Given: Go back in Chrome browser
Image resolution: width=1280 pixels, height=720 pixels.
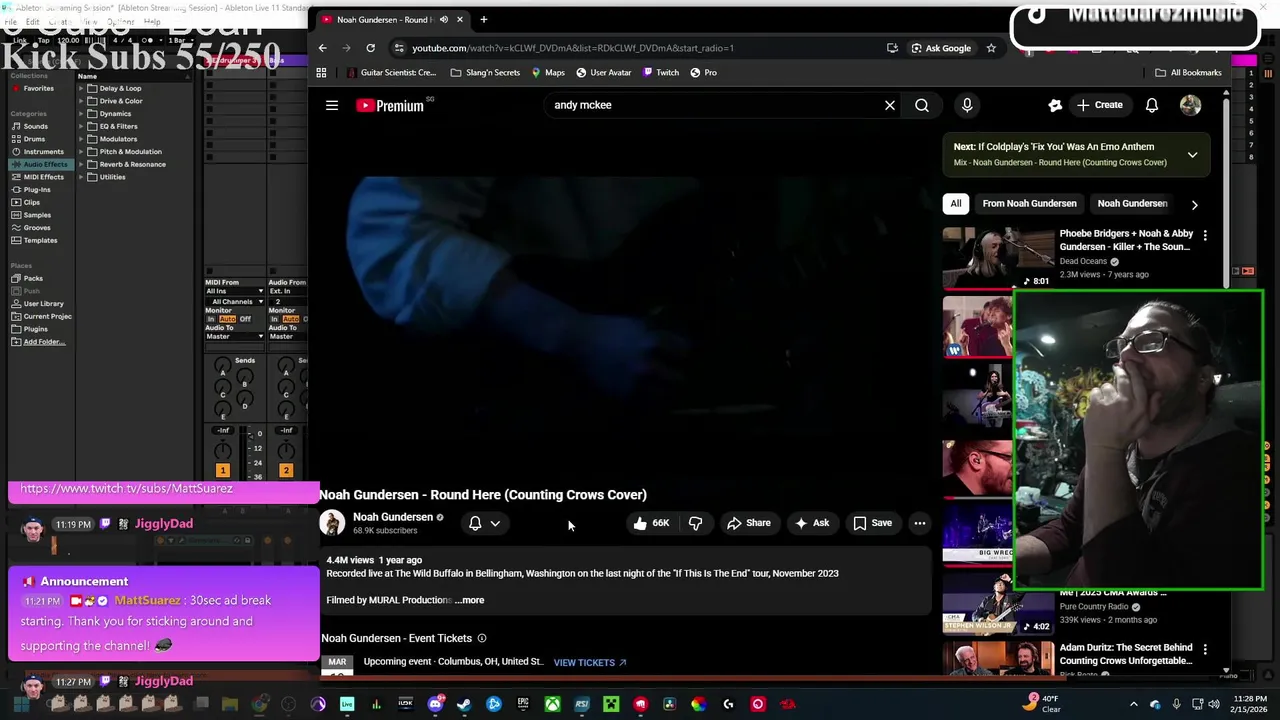Looking at the screenshot, I should (x=322, y=48).
